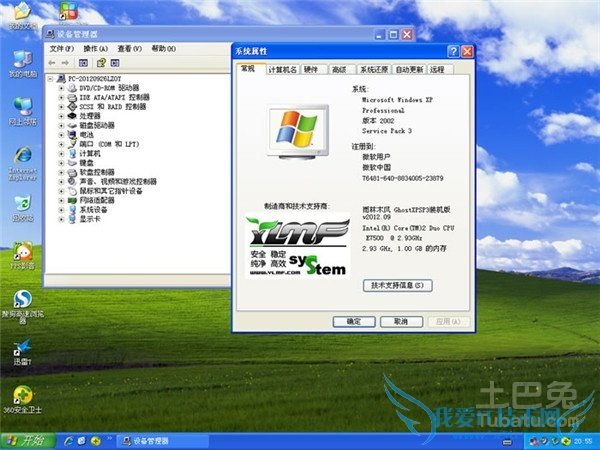This screenshot has height=450, width=600.
Task: Click the console tree view toolbar icon
Action: tap(83, 63)
